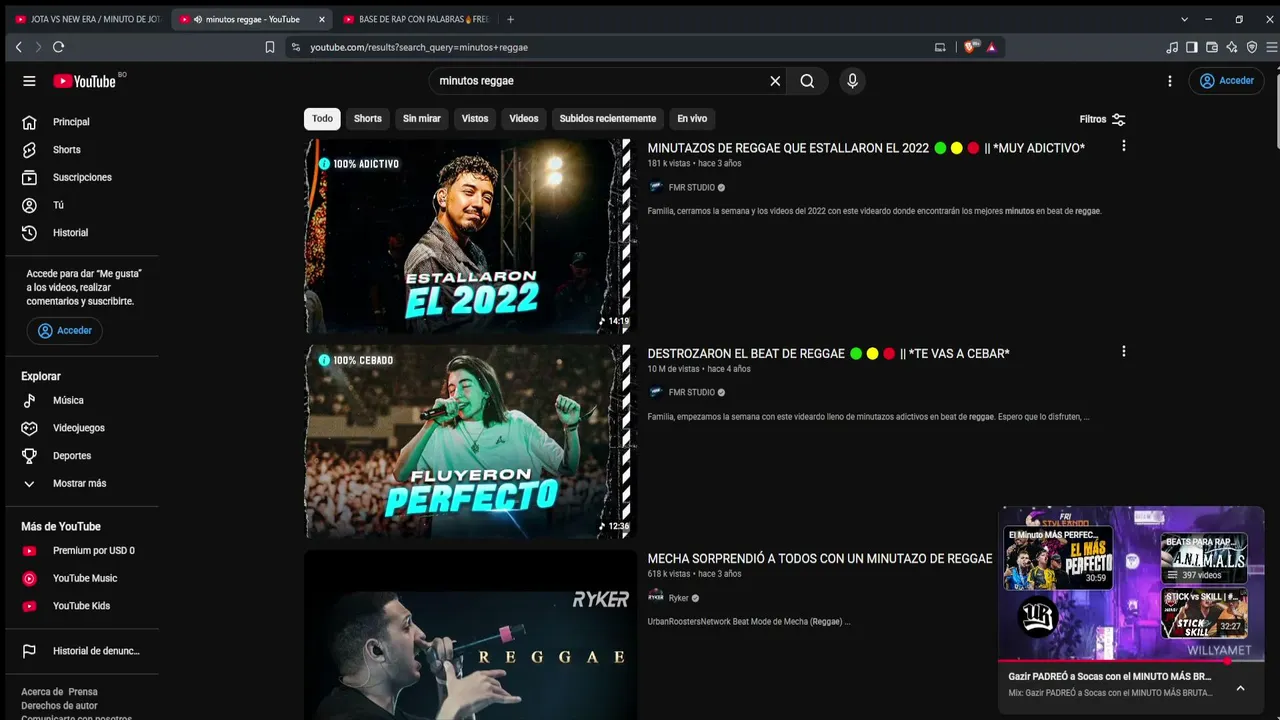
Task: Open the tab search dropdown arrow
Action: (1184, 19)
